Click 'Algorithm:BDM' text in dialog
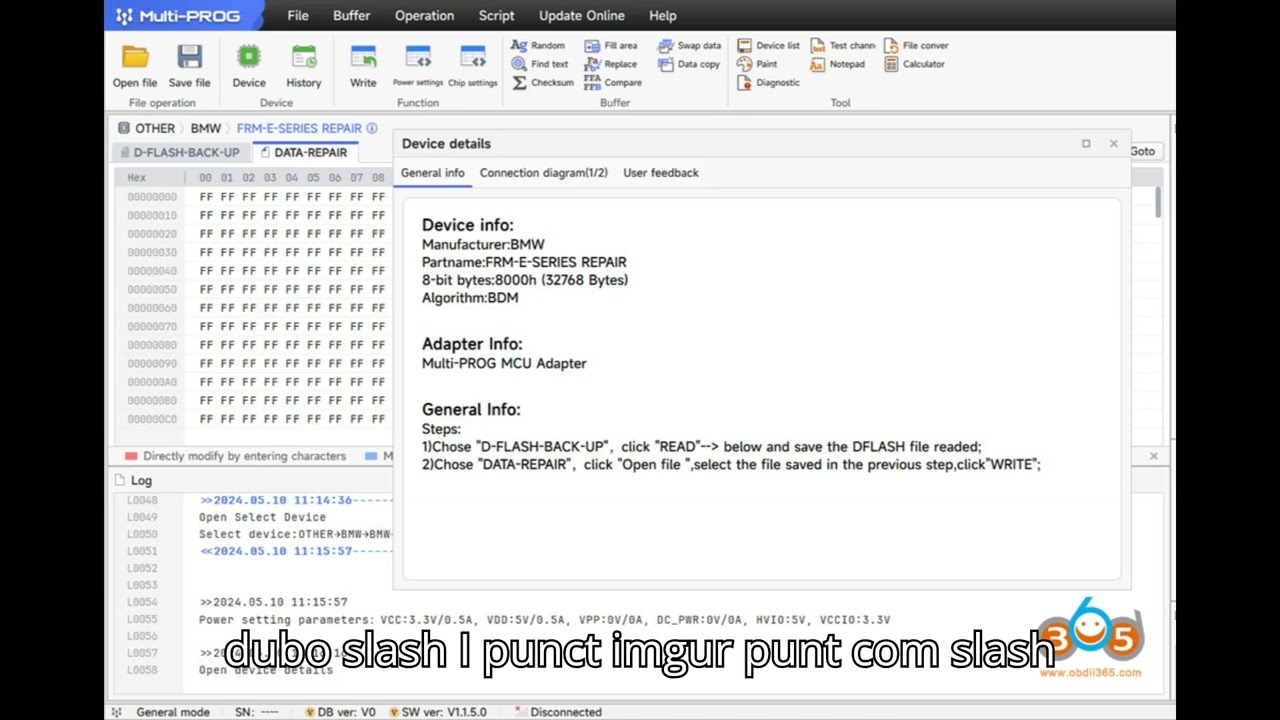This screenshot has height=720, width=1280. [x=470, y=298]
